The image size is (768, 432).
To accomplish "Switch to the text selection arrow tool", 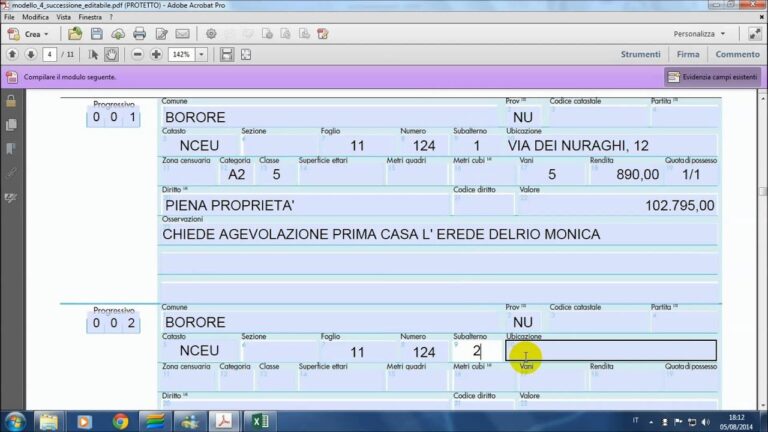I will [94, 54].
